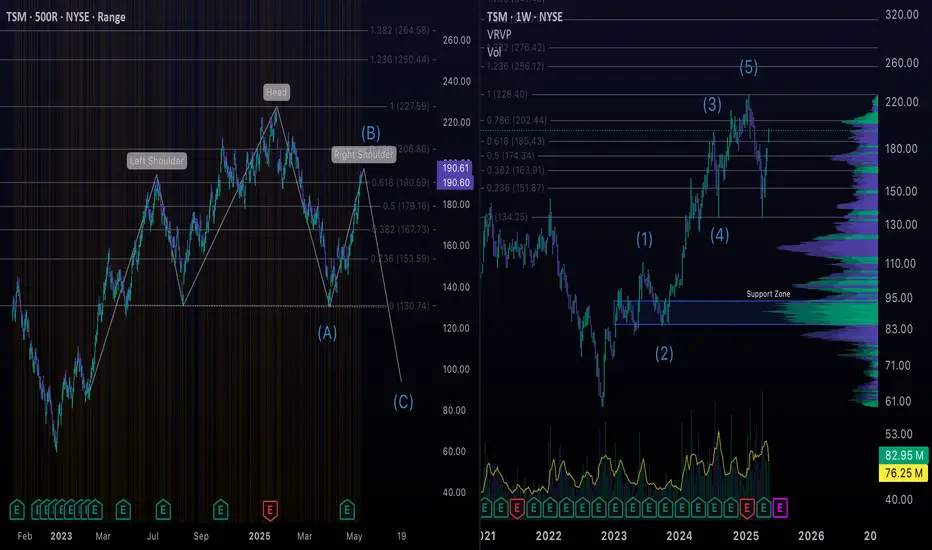The image size is (932, 550).
Task: Select the Support Zone label
Action: coord(768,294)
